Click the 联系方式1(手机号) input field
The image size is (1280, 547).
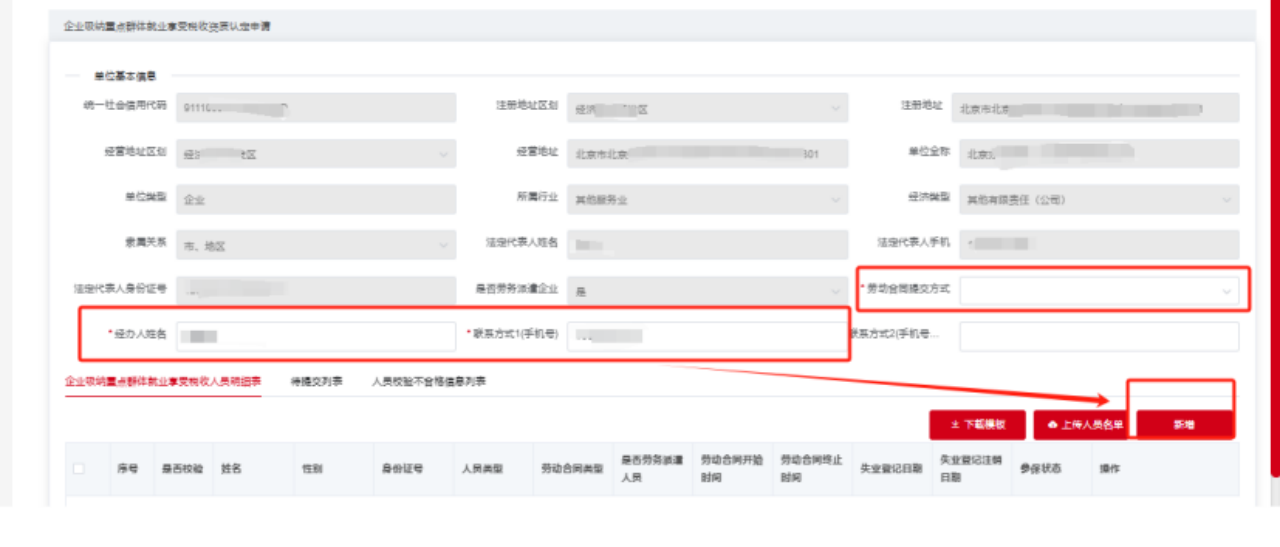point(707,336)
